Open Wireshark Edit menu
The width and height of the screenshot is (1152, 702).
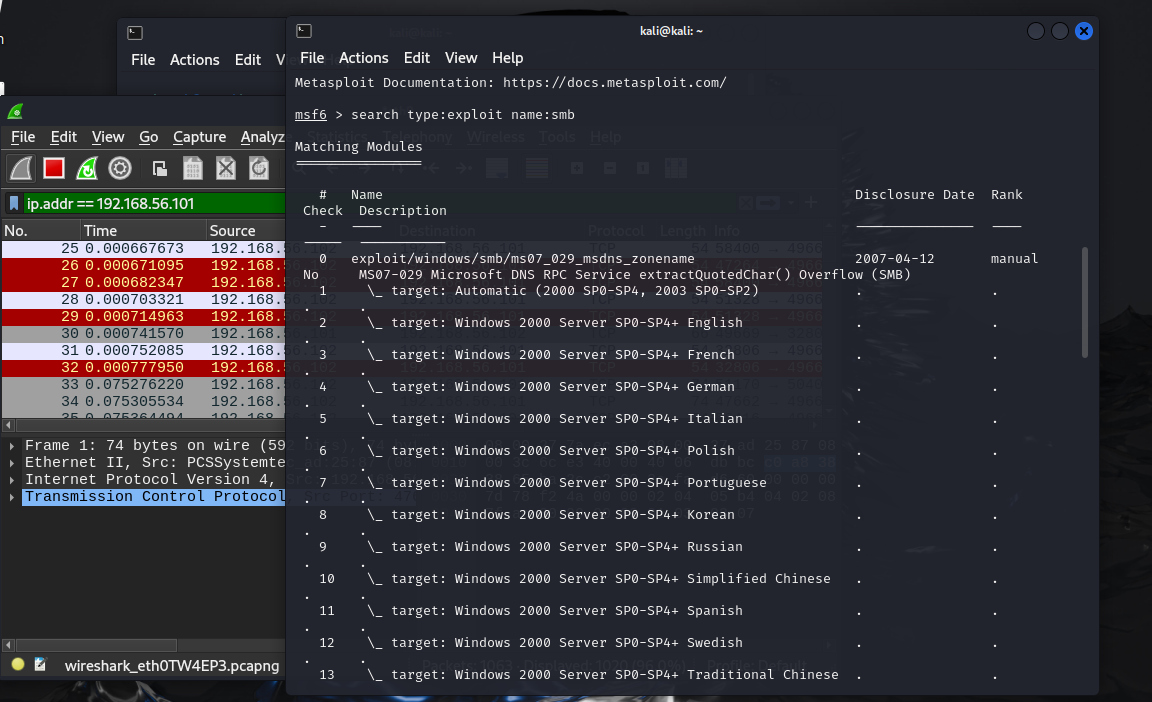(63, 137)
